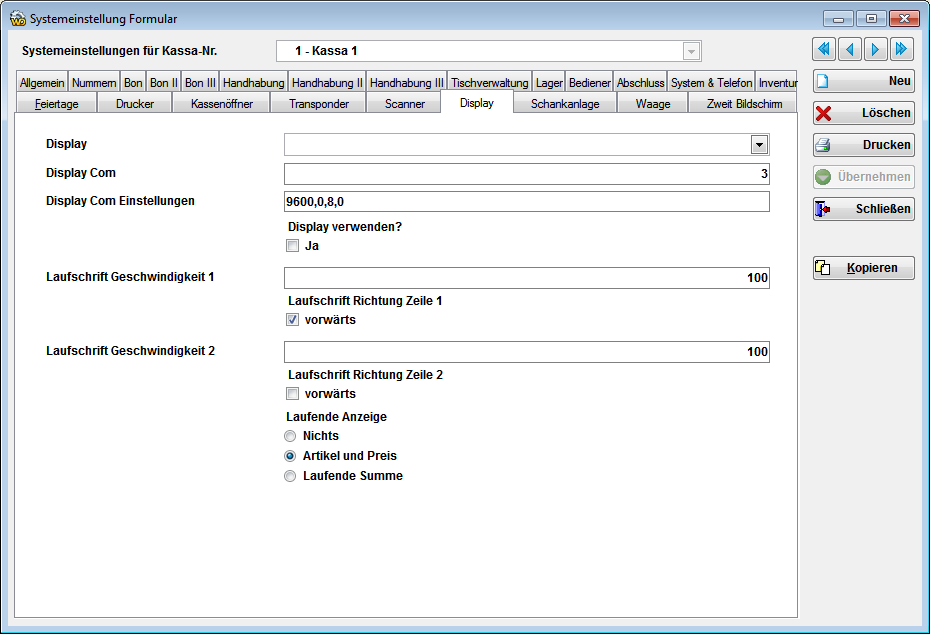Open the System & Telefon tab
Image resolution: width=930 pixels, height=634 pixels.
[712, 82]
